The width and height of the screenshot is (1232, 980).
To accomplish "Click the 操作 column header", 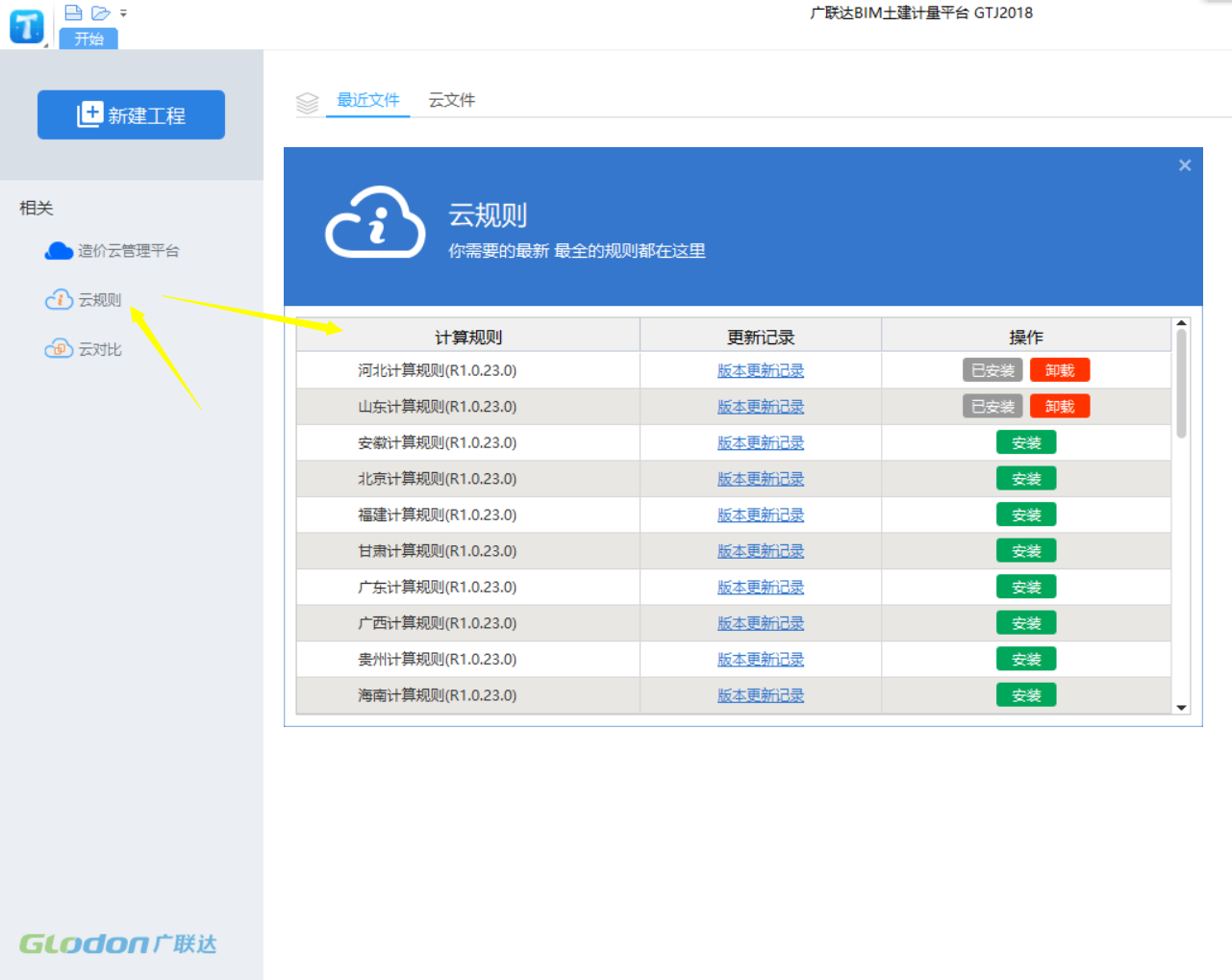I will click(x=1026, y=337).
